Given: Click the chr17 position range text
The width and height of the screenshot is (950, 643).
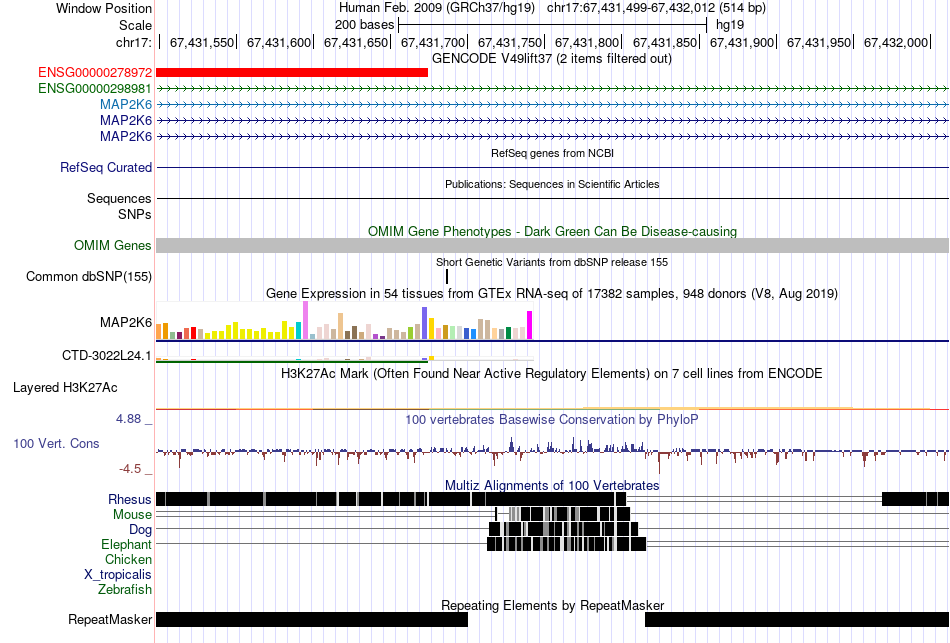Looking at the screenshot, I should pos(656,8).
